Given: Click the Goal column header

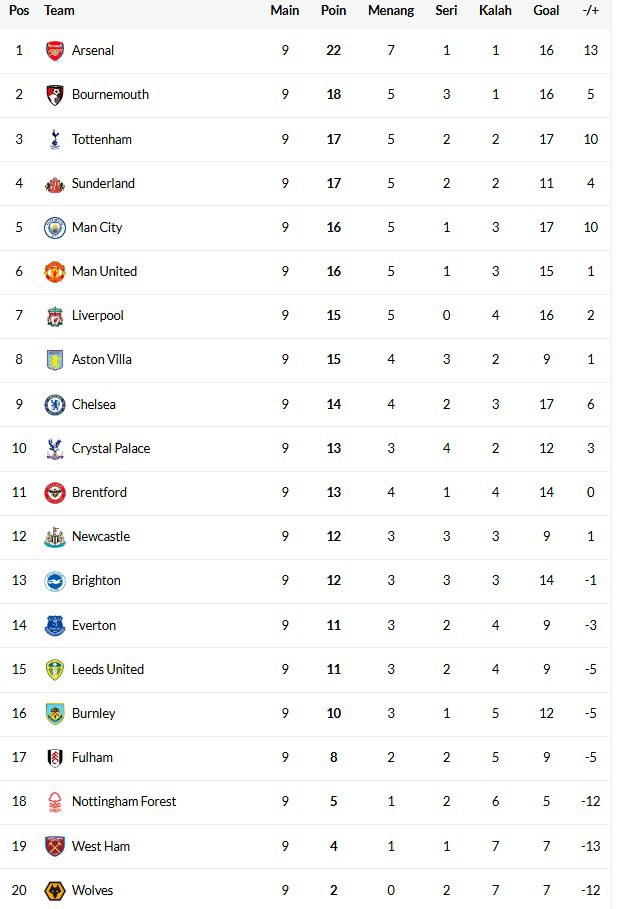Looking at the screenshot, I should click(546, 11).
